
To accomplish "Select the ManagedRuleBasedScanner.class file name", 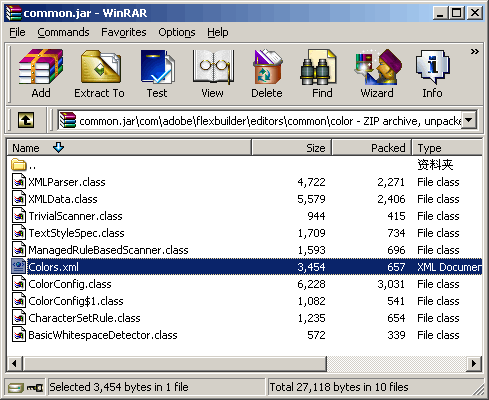I will point(108,250).
